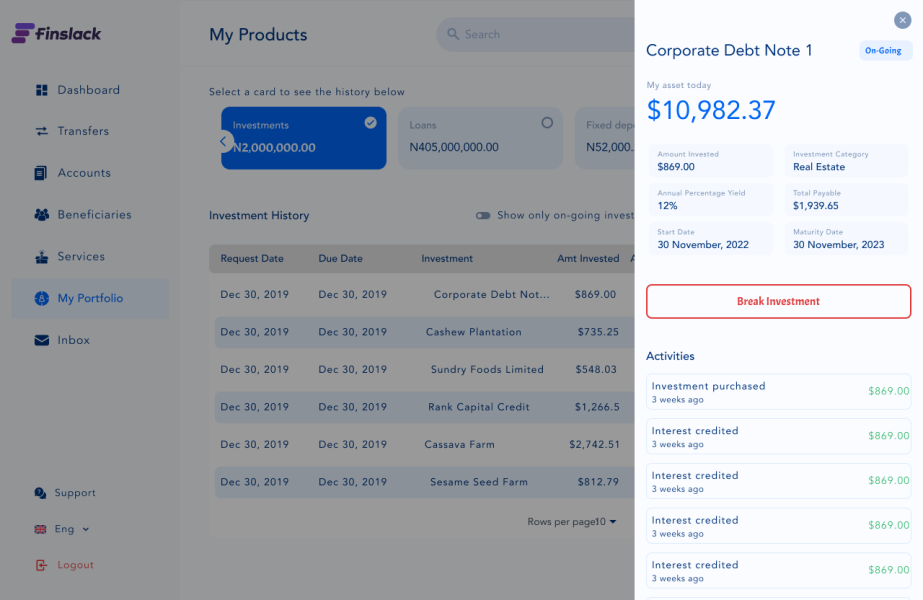Select the Transfers arrows icon
Image resolution: width=923 pixels, height=600 pixels.
pos(41,131)
